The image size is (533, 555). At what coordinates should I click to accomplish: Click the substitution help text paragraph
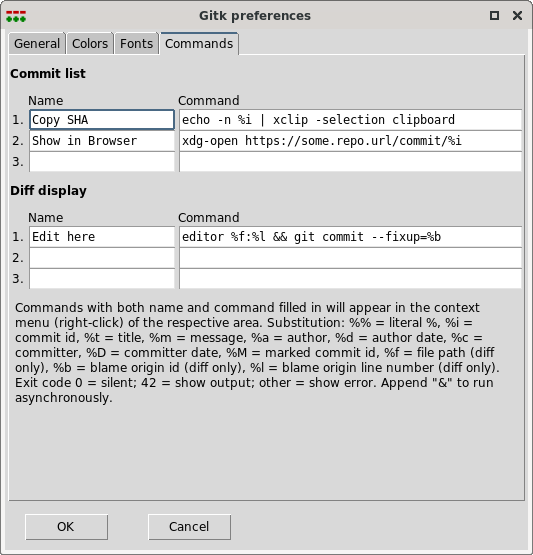257,353
